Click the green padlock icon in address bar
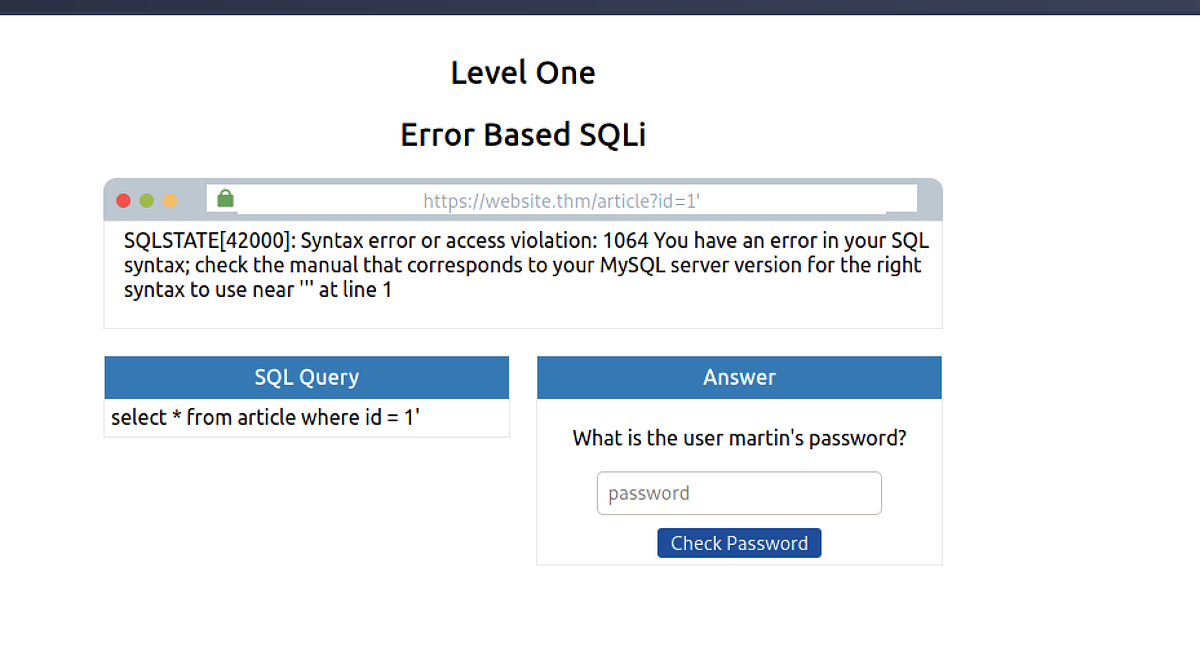 coord(224,198)
